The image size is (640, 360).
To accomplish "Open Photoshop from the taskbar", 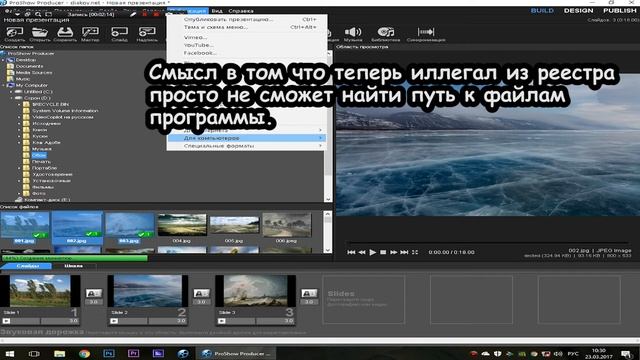I will coord(109,353).
